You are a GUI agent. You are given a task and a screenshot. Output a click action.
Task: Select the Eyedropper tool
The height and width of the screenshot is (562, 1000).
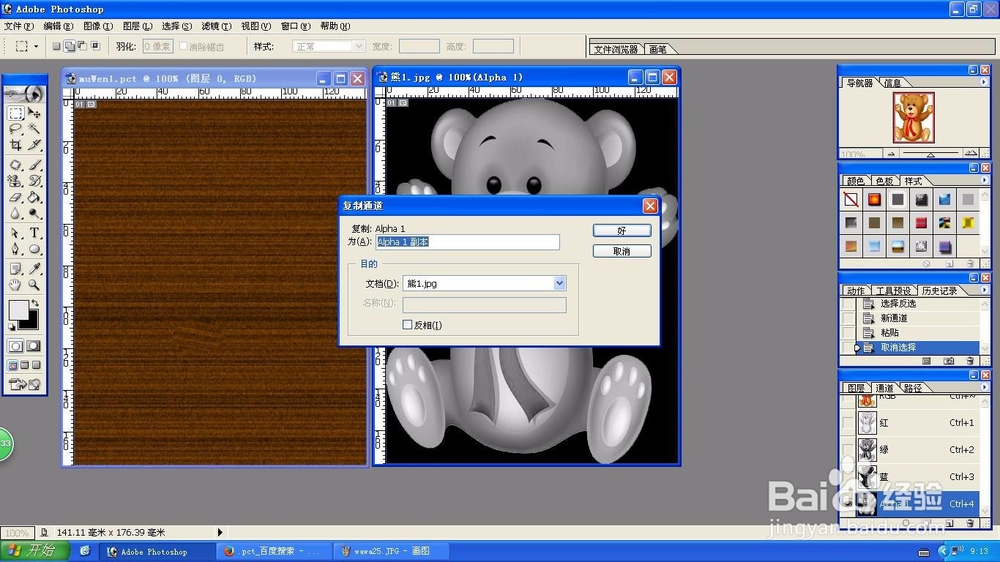[34, 269]
